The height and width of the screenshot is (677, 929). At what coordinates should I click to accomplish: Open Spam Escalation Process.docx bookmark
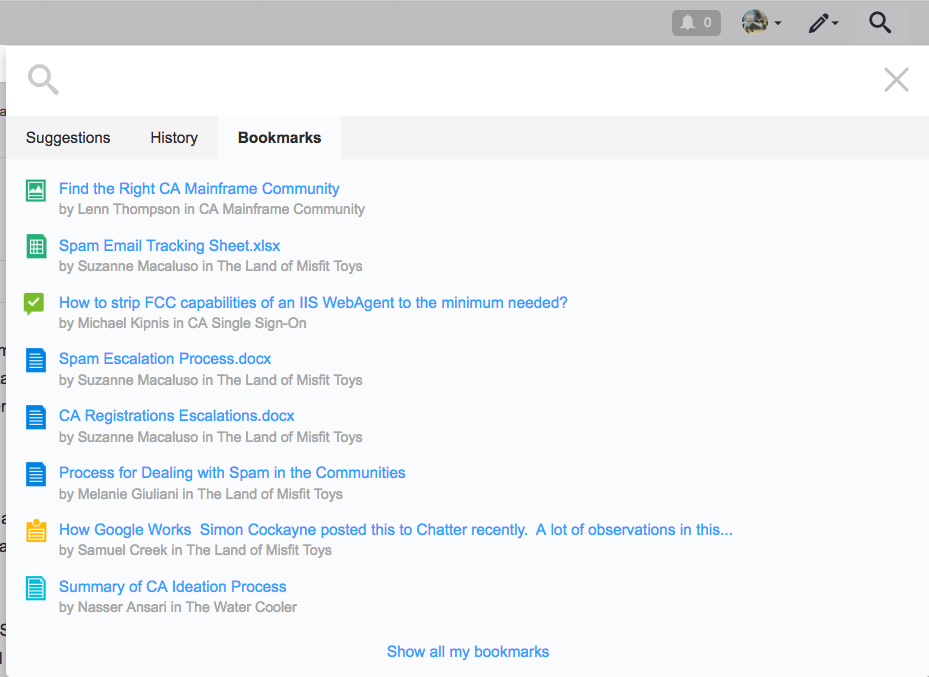(x=165, y=359)
